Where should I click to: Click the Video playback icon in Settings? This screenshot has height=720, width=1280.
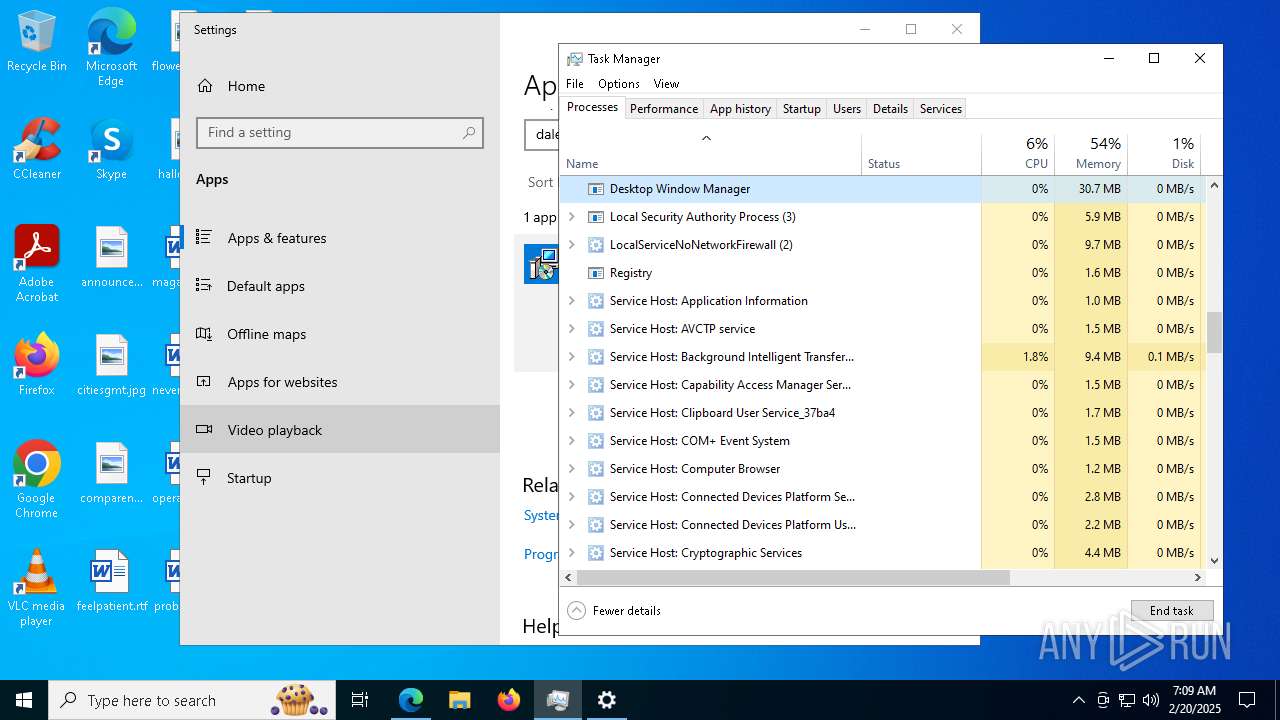tap(204, 430)
